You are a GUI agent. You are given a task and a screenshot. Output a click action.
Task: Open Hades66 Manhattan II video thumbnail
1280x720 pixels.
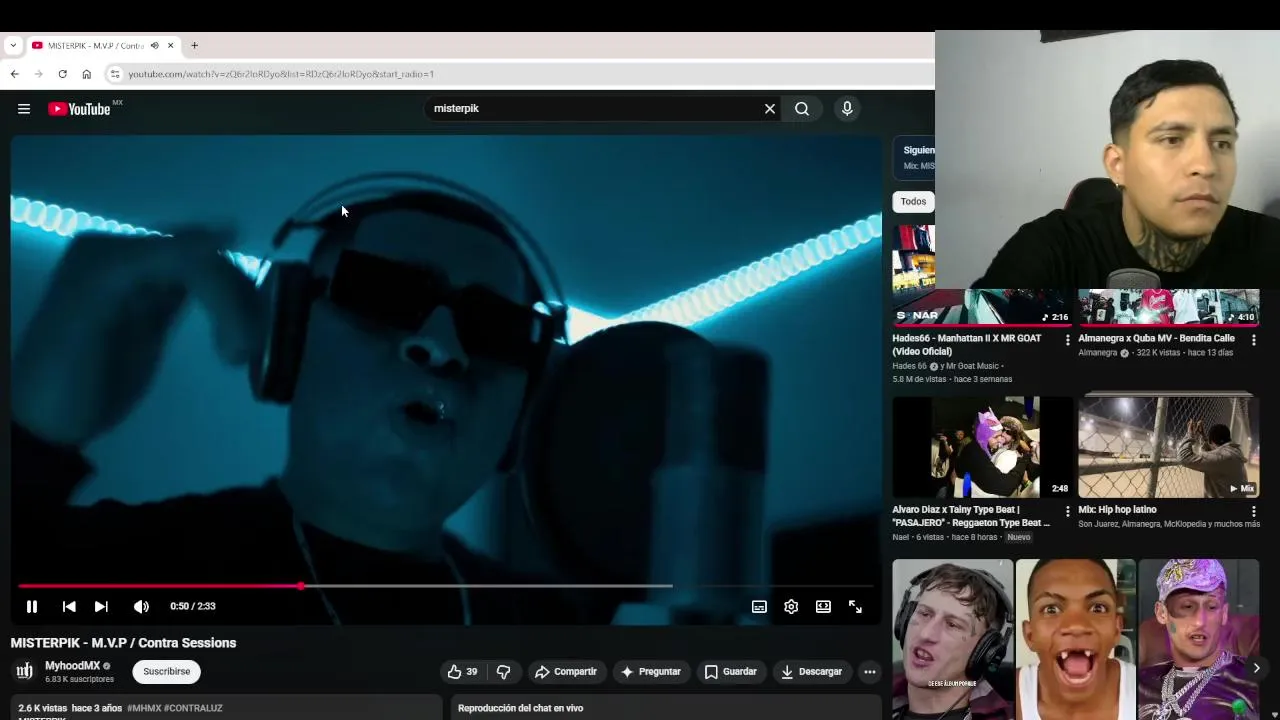click(982, 276)
